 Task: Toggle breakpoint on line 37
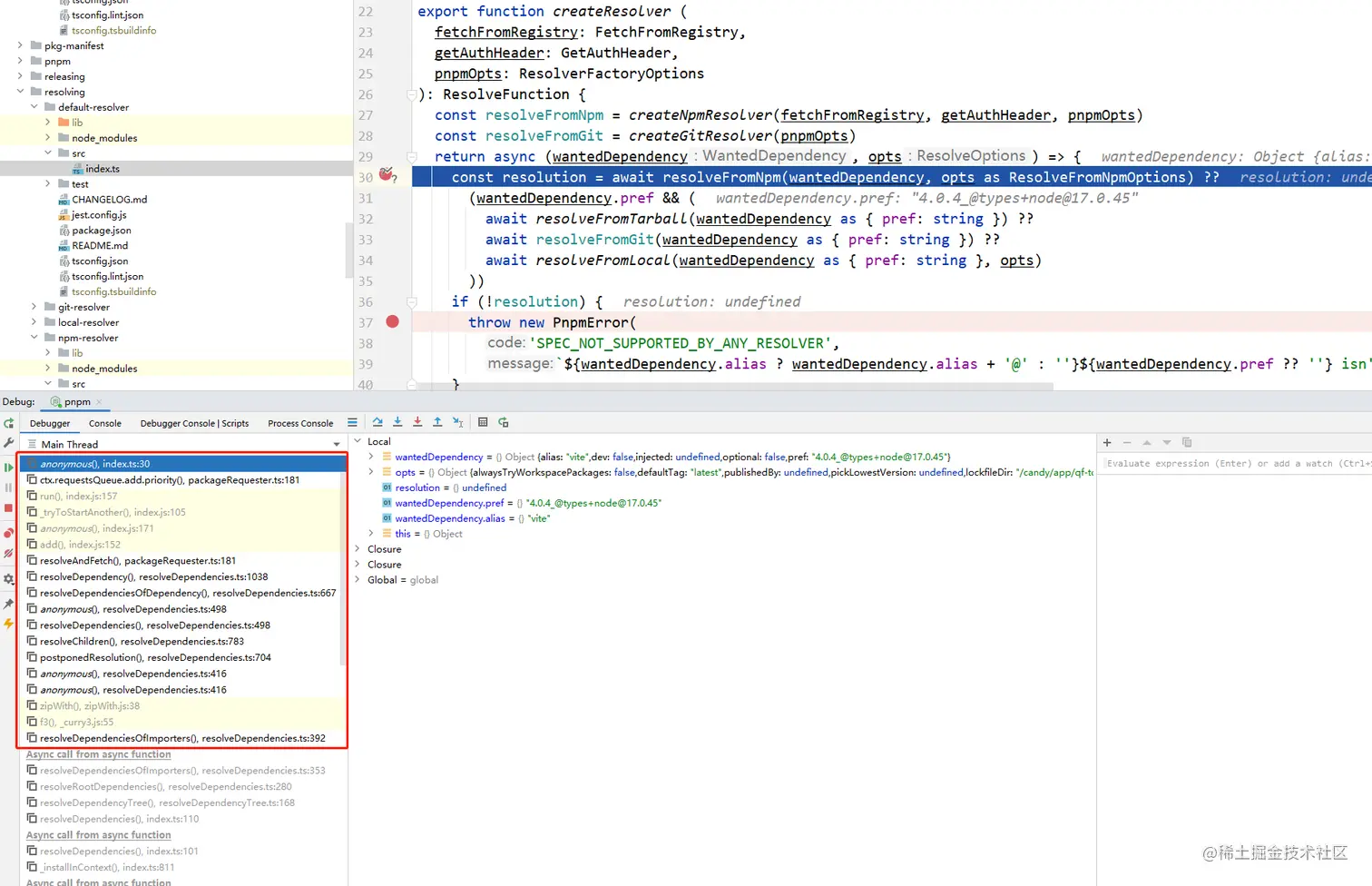(x=392, y=321)
